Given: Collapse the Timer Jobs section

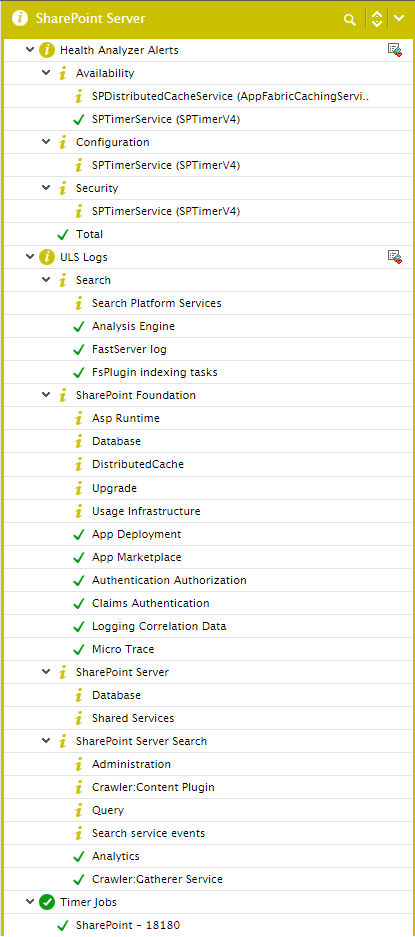Looking at the screenshot, I should (x=30, y=902).
